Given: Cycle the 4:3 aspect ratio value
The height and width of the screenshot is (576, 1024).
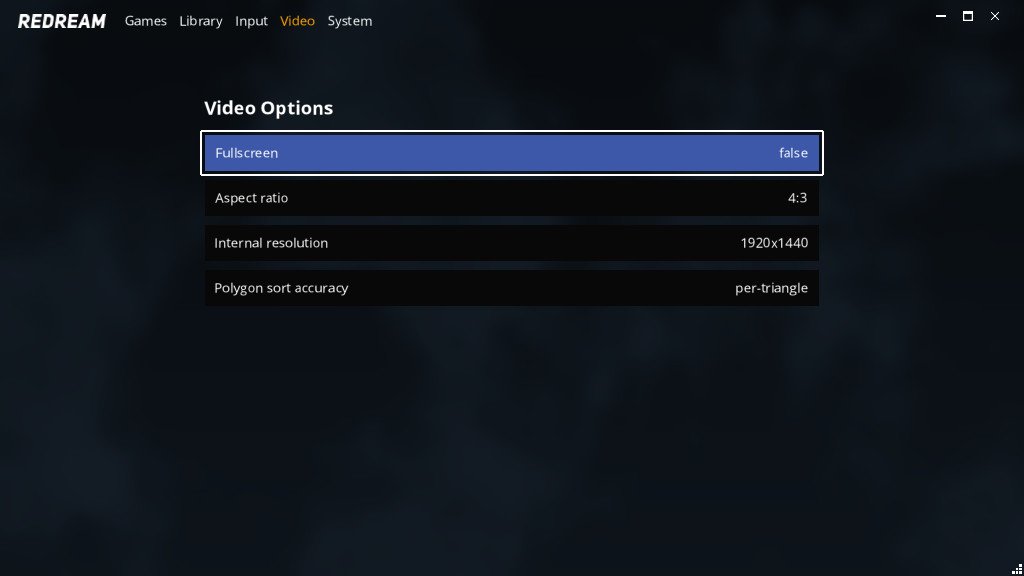Looking at the screenshot, I should pyautogui.click(x=797, y=198).
